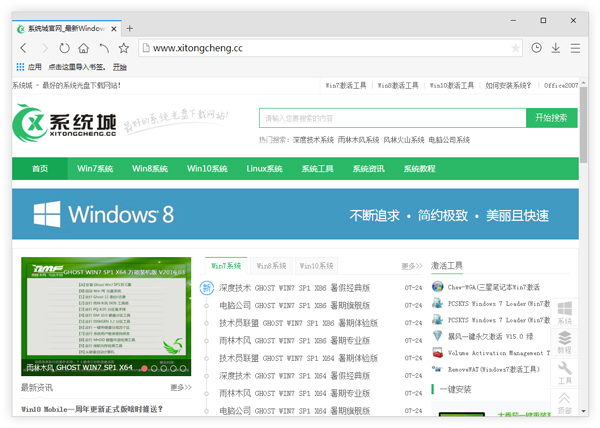This screenshot has height=428, width=600.
Task: Click the Win10激活工具 top link
Action: (452, 85)
